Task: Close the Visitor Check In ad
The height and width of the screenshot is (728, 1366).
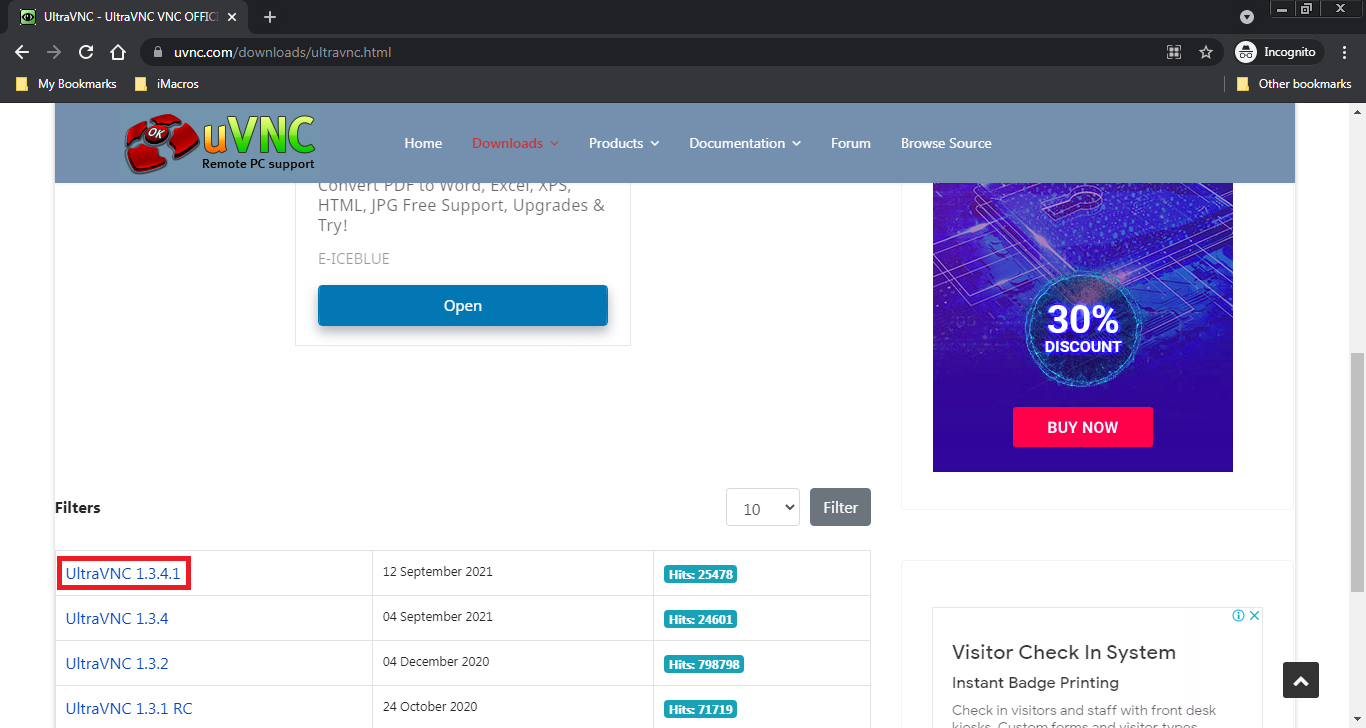Action: pyautogui.click(x=1255, y=616)
